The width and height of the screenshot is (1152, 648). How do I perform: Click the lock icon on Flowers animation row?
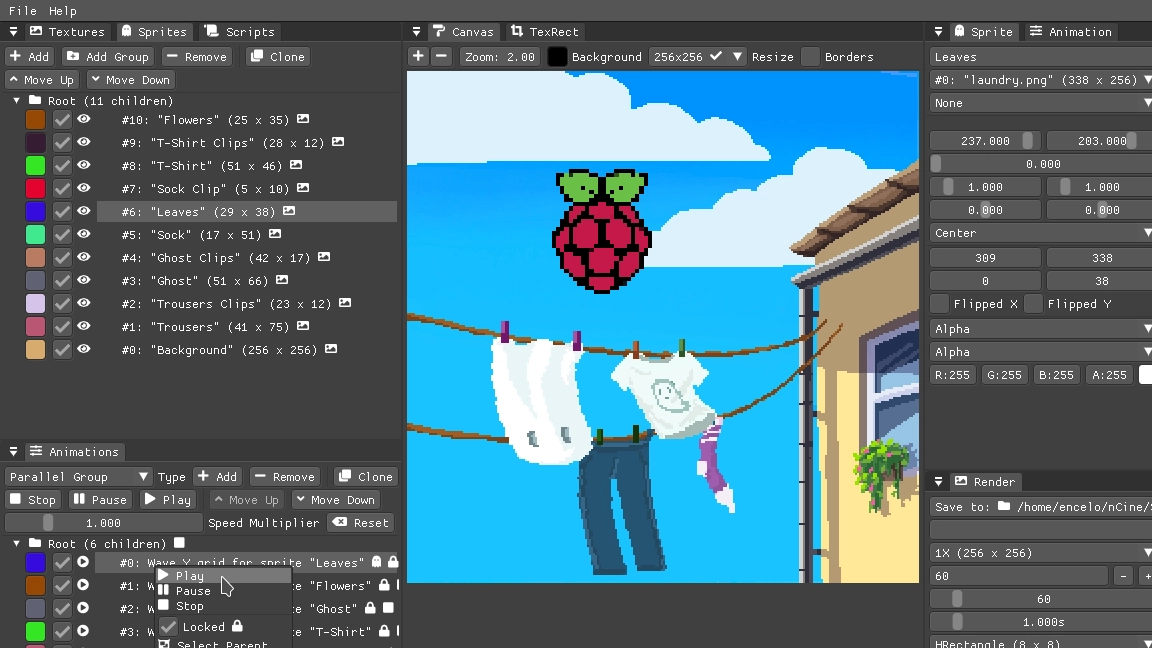(x=384, y=586)
